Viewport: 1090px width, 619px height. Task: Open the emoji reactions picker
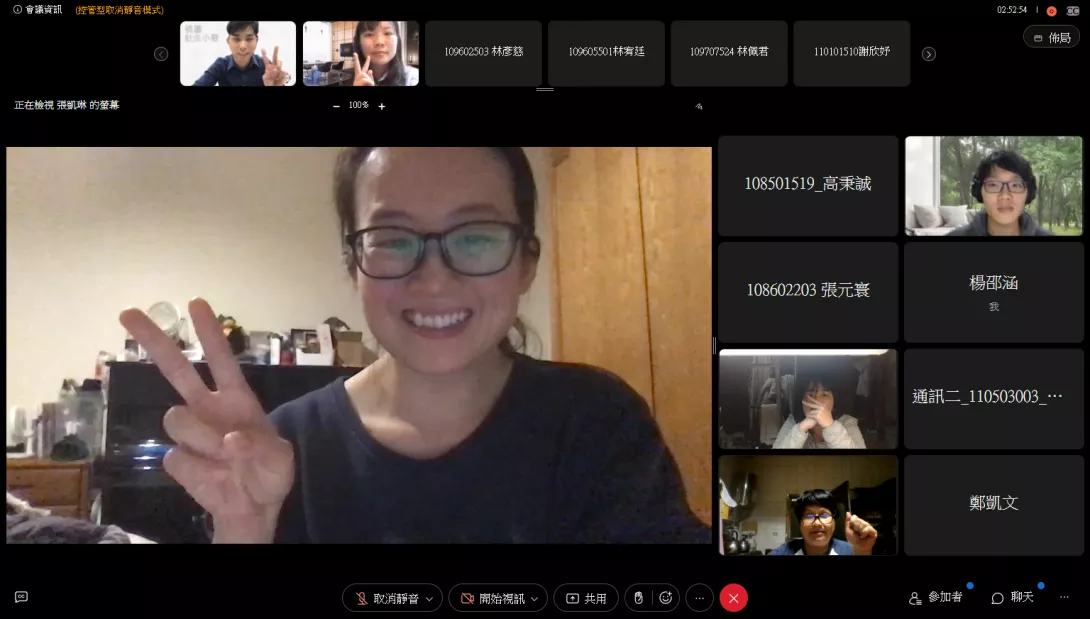(666, 598)
